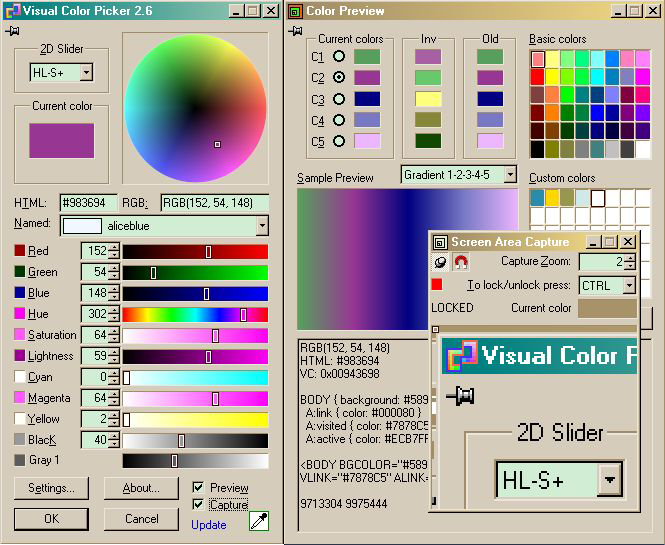Click the RGB value field
665x545 pixels.
[x=215, y=203]
